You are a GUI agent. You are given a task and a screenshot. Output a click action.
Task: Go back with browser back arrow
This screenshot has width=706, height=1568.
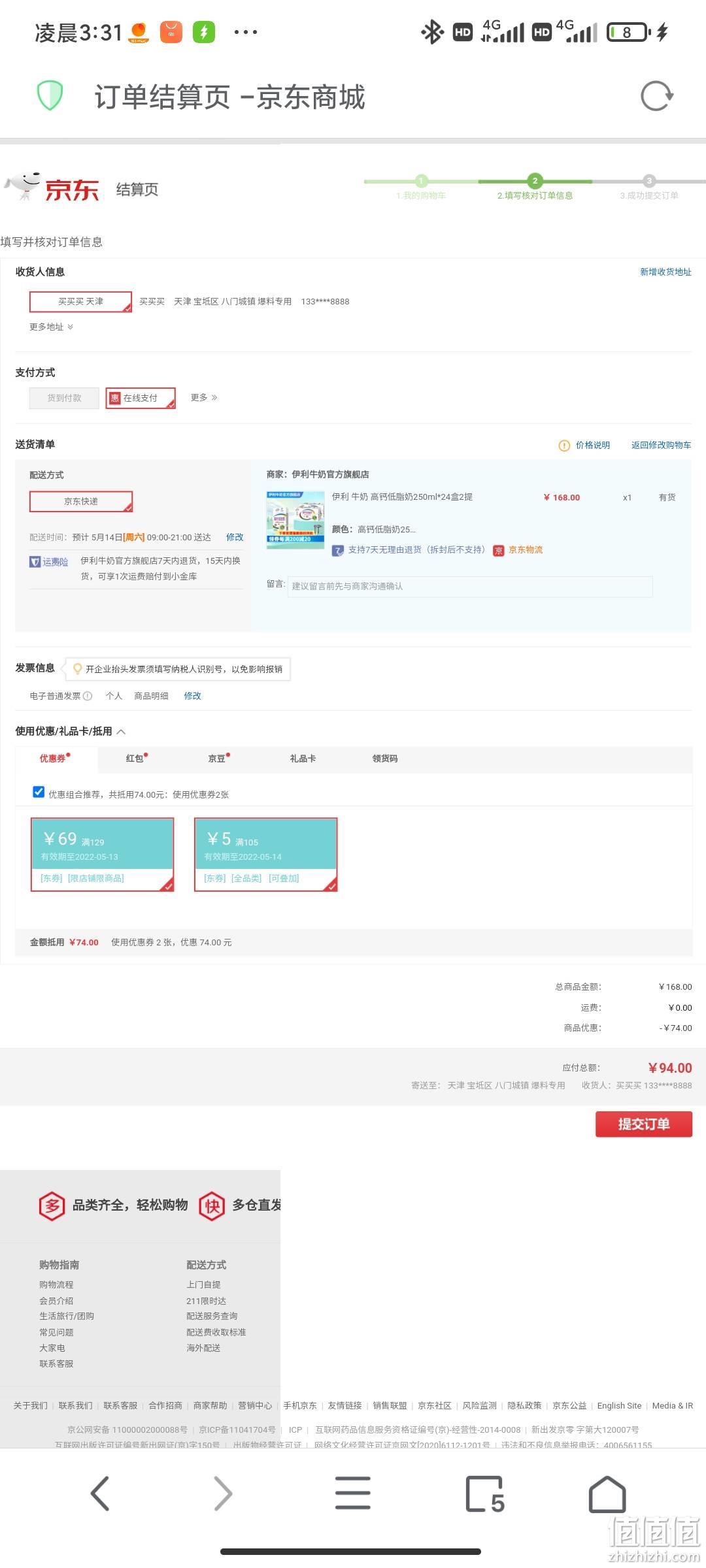point(99,1494)
